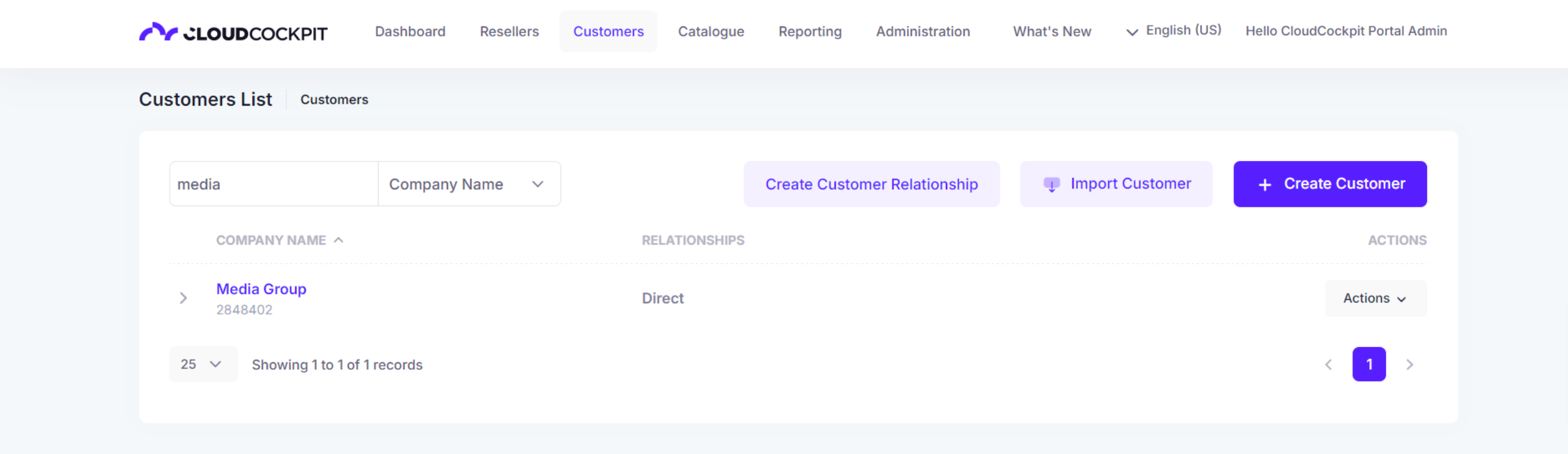Image resolution: width=1568 pixels, height=454 pixels.
Task: Open the Media Group customer link
Action: (261, 289)
